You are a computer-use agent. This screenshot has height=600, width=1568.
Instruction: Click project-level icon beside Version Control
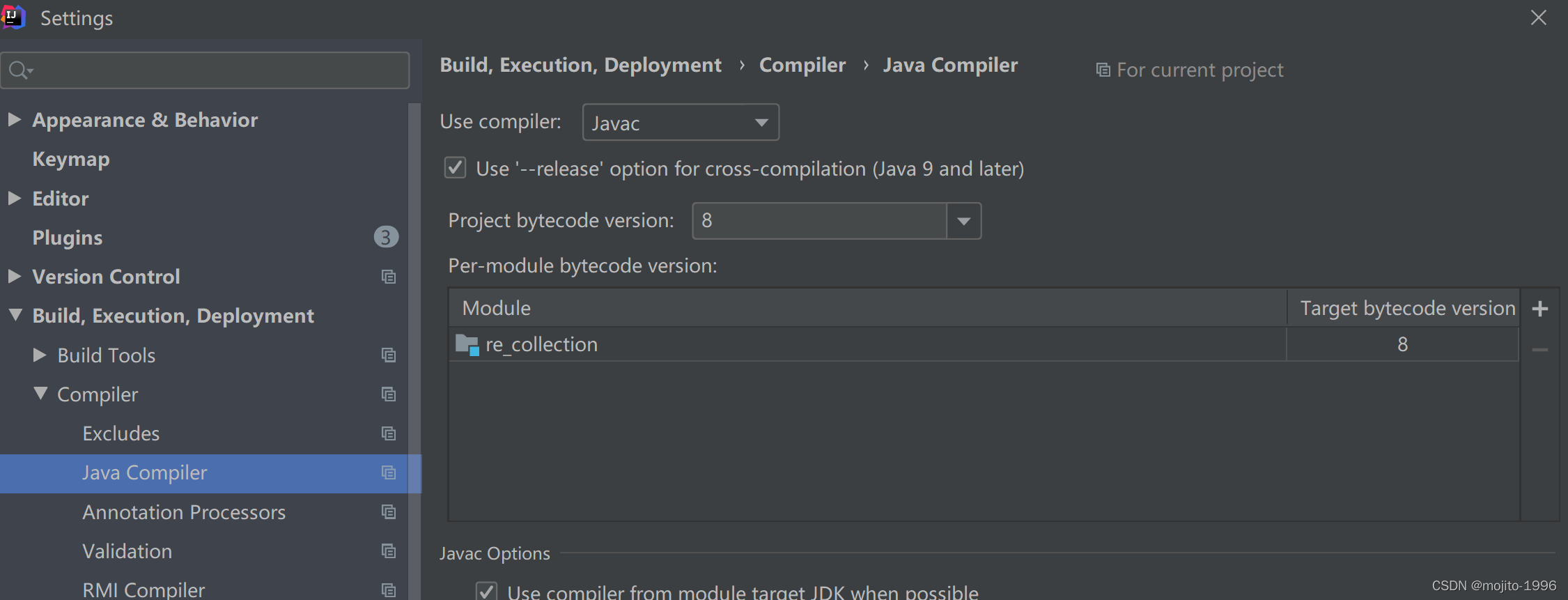coord(389,277)
